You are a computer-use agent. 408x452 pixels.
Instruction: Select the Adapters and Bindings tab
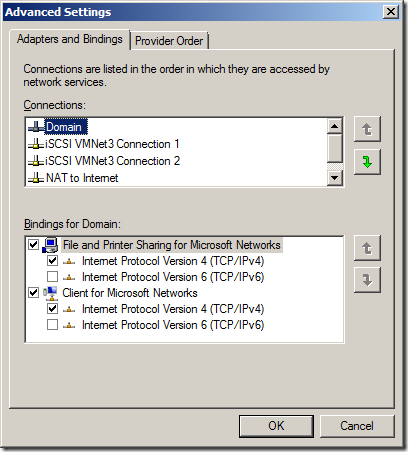[70, 39]
